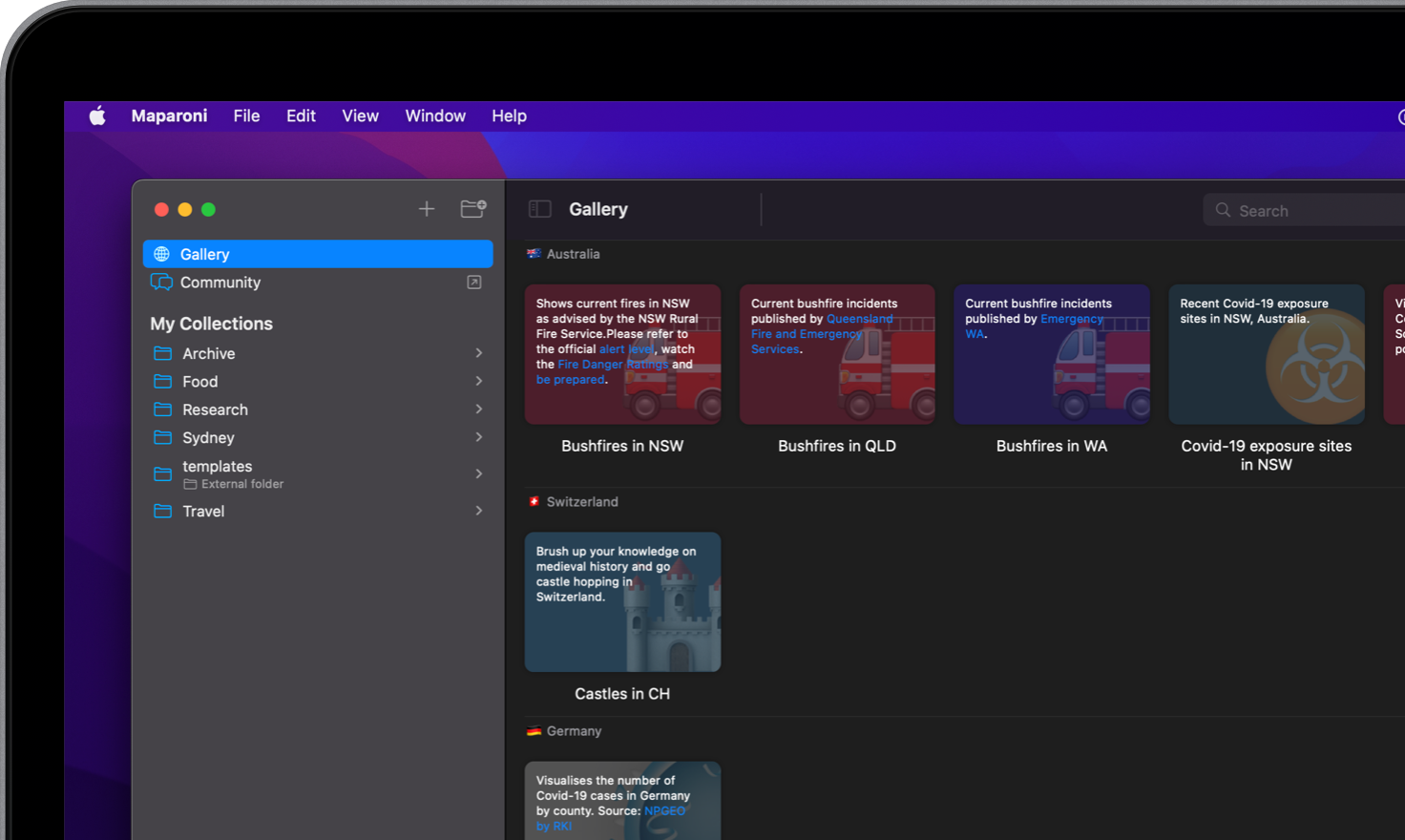The height and width of the screenshot is (840, 1405).
Task: Toggle the sidebar with the panel icon
Action: tap(540, 209)
